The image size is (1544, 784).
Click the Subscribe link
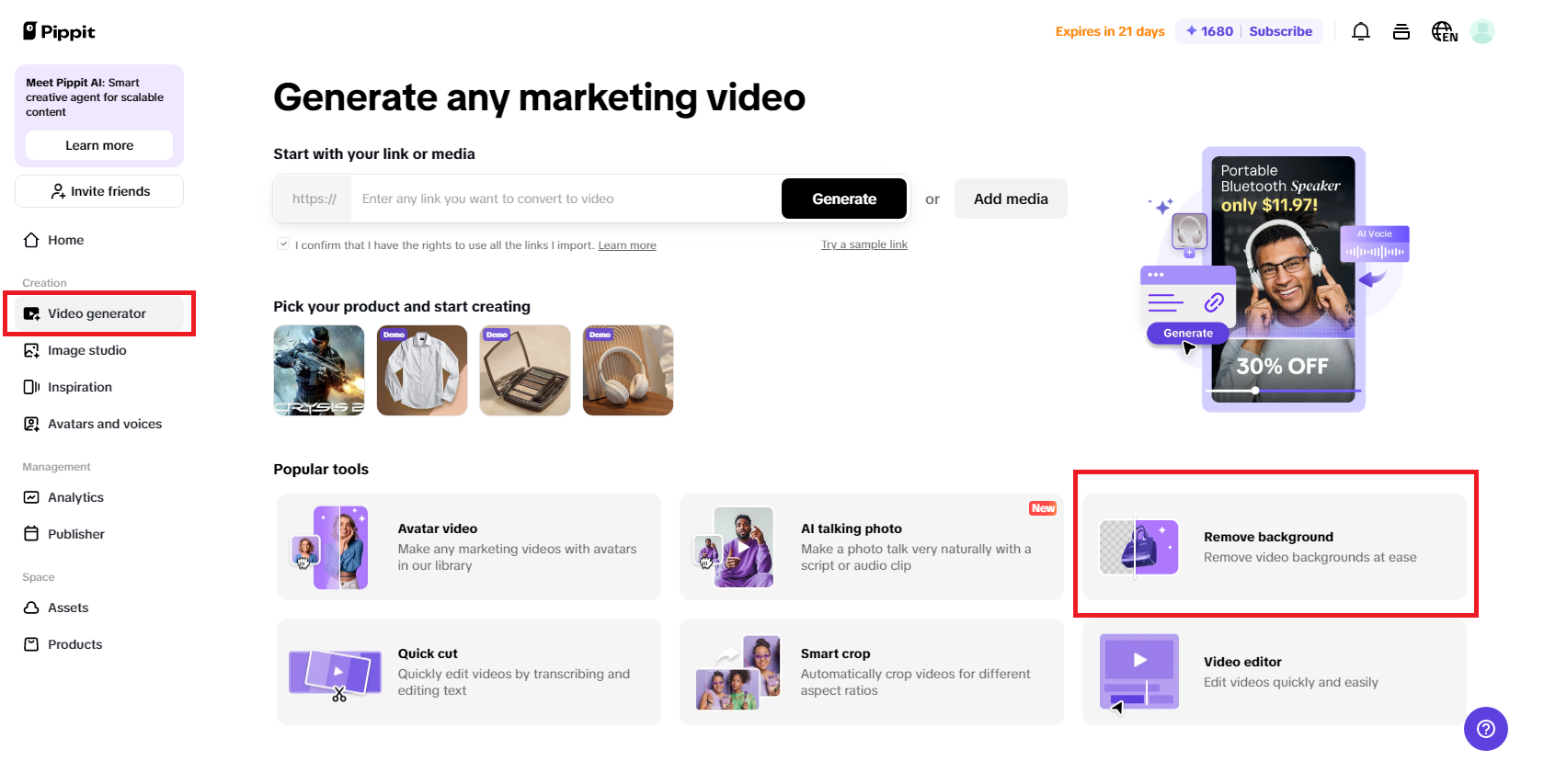tap(1280, 31)
